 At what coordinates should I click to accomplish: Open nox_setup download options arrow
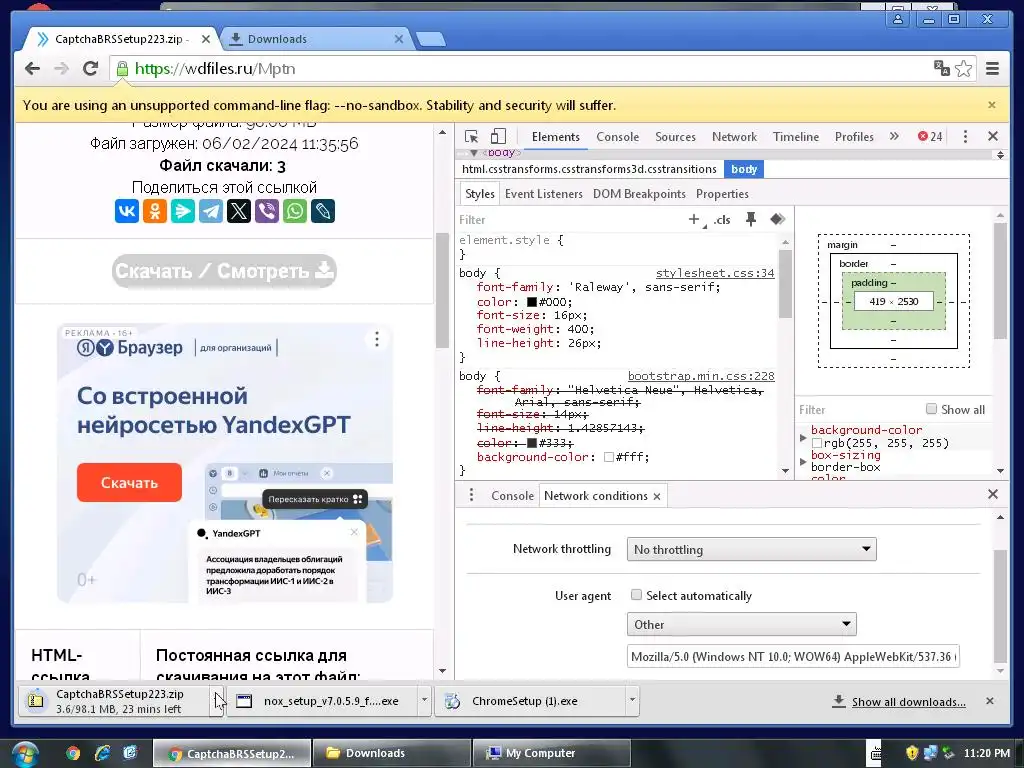pos(424,699)
